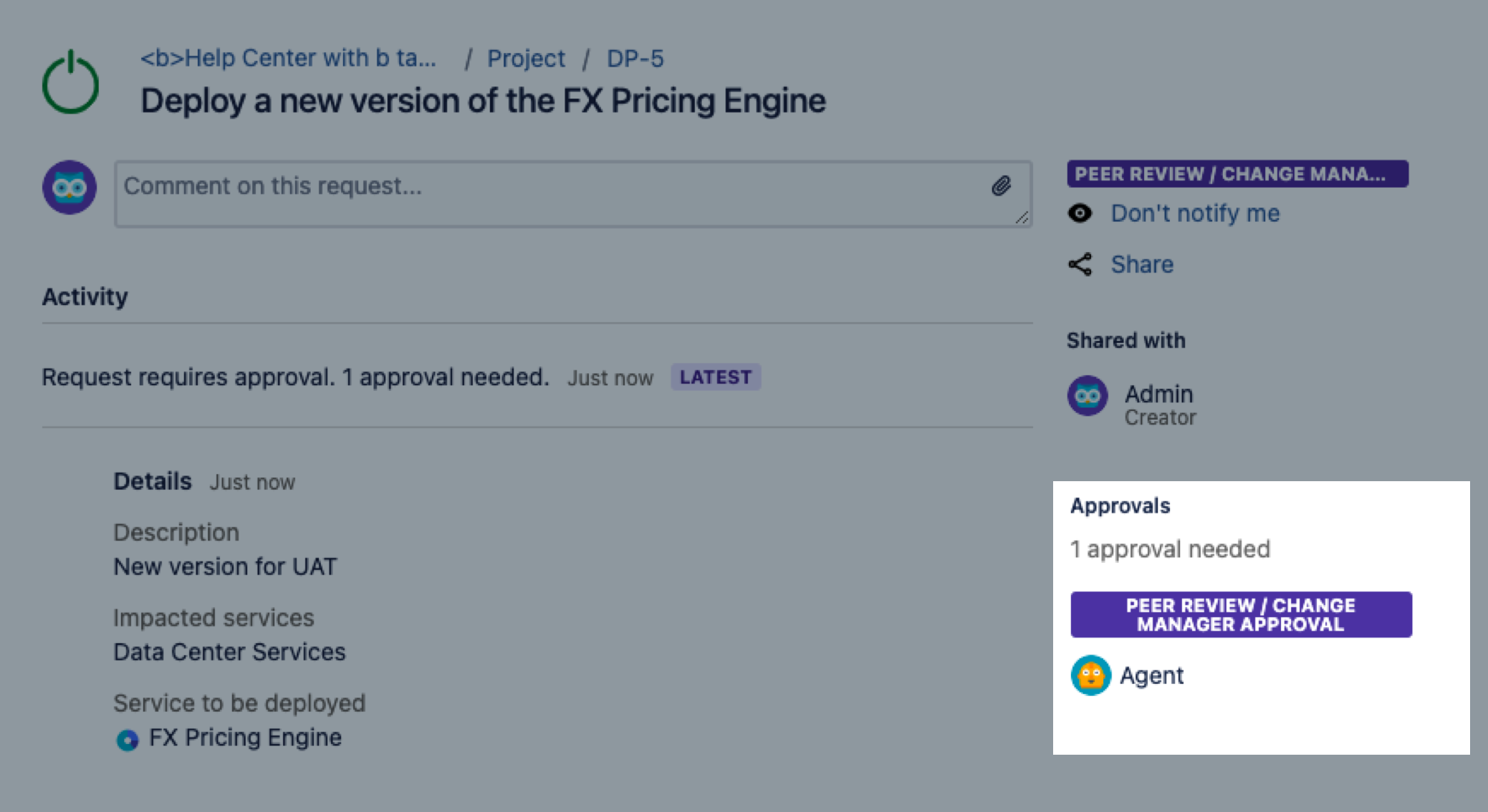Click the green power request type icon

[70, 83]
